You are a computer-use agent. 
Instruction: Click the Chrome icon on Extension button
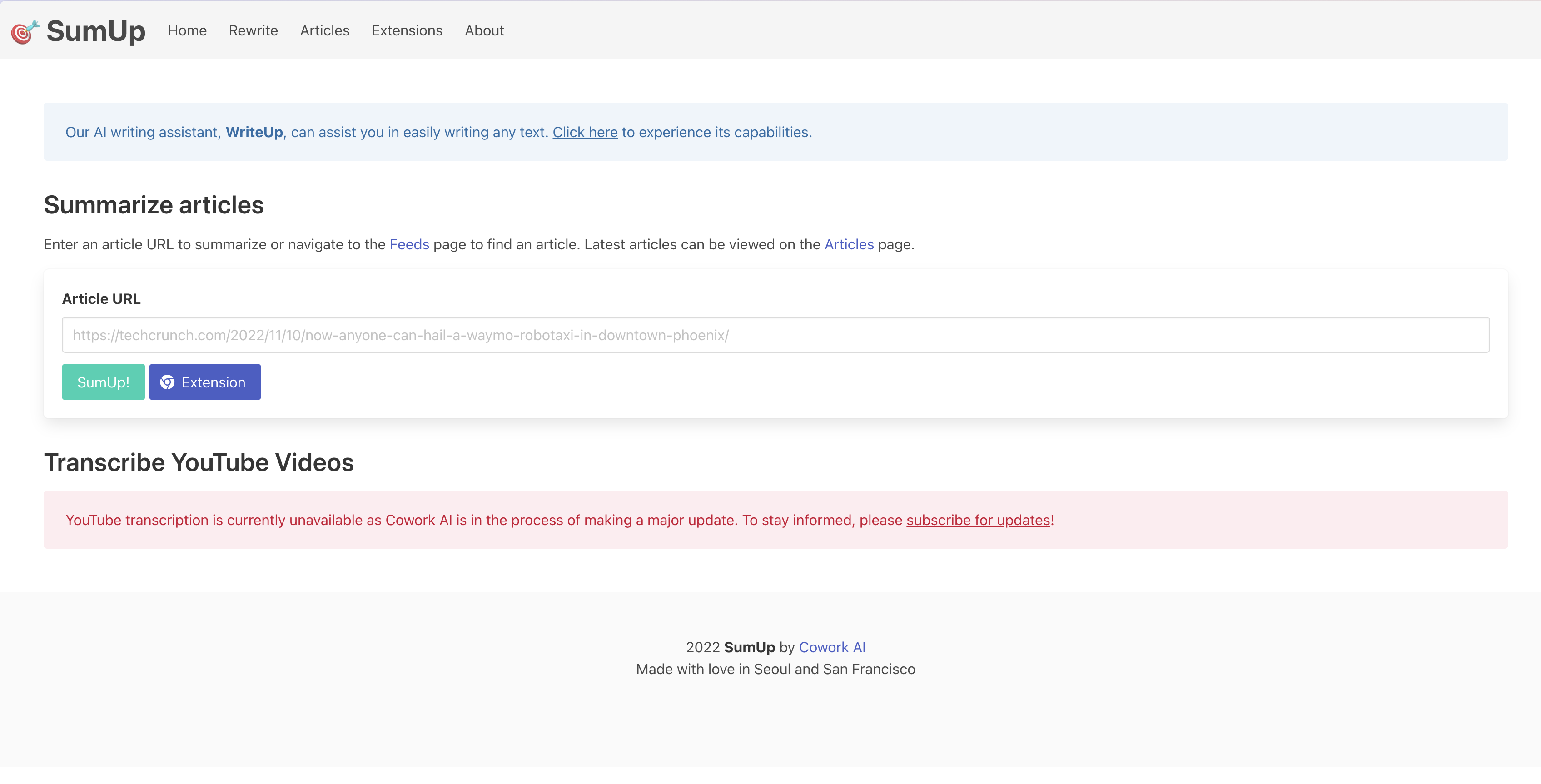(x=168, y=382)
